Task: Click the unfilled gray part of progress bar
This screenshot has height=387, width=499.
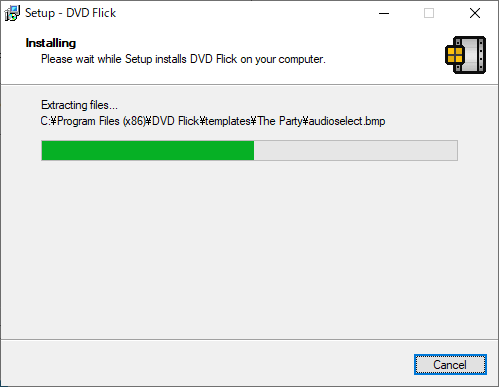Action: coord(355,151)
